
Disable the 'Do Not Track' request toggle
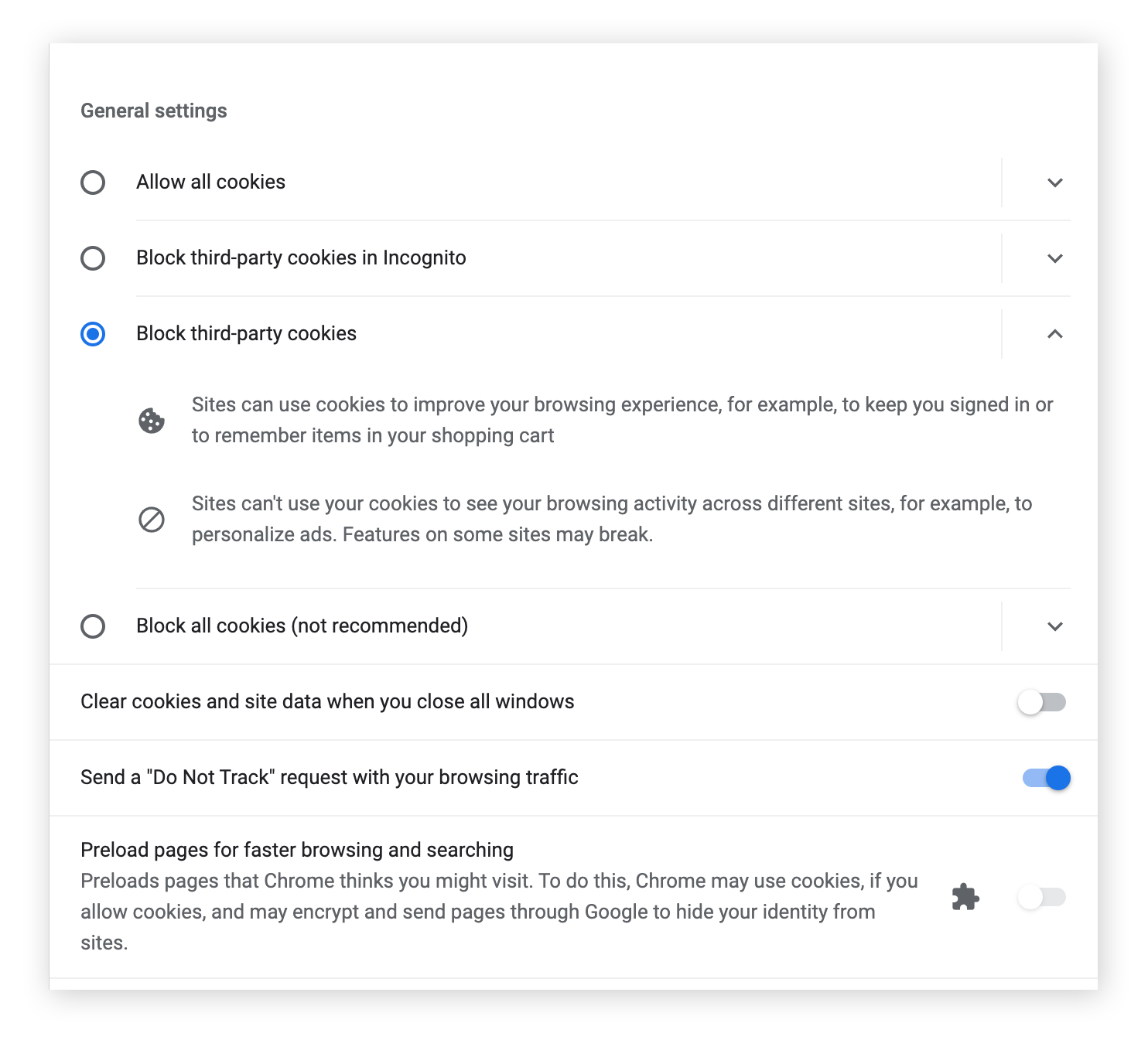coord(1040,778)
